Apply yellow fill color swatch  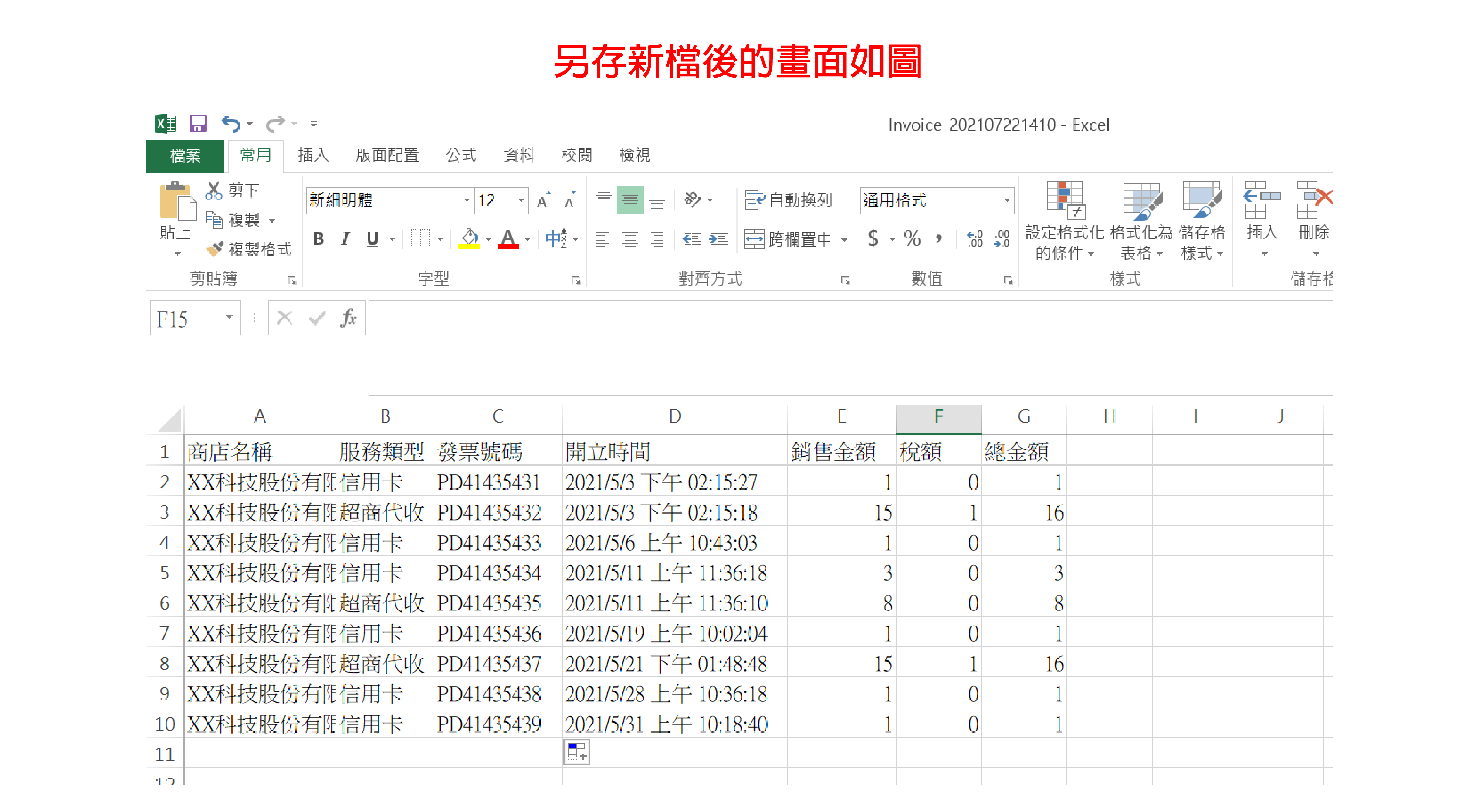pos(470,238)
